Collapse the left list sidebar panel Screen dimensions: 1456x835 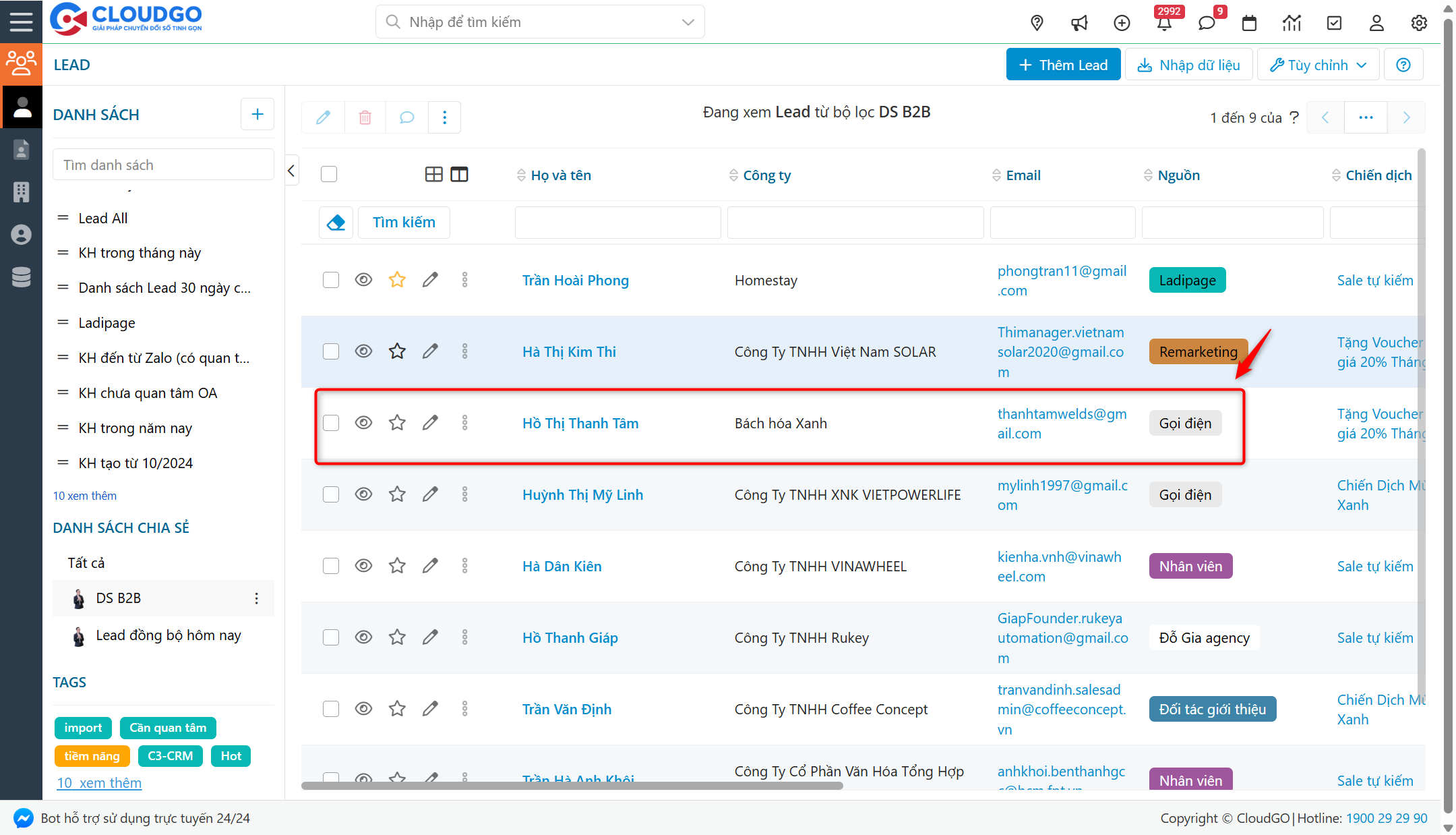(x=291, y=171)
